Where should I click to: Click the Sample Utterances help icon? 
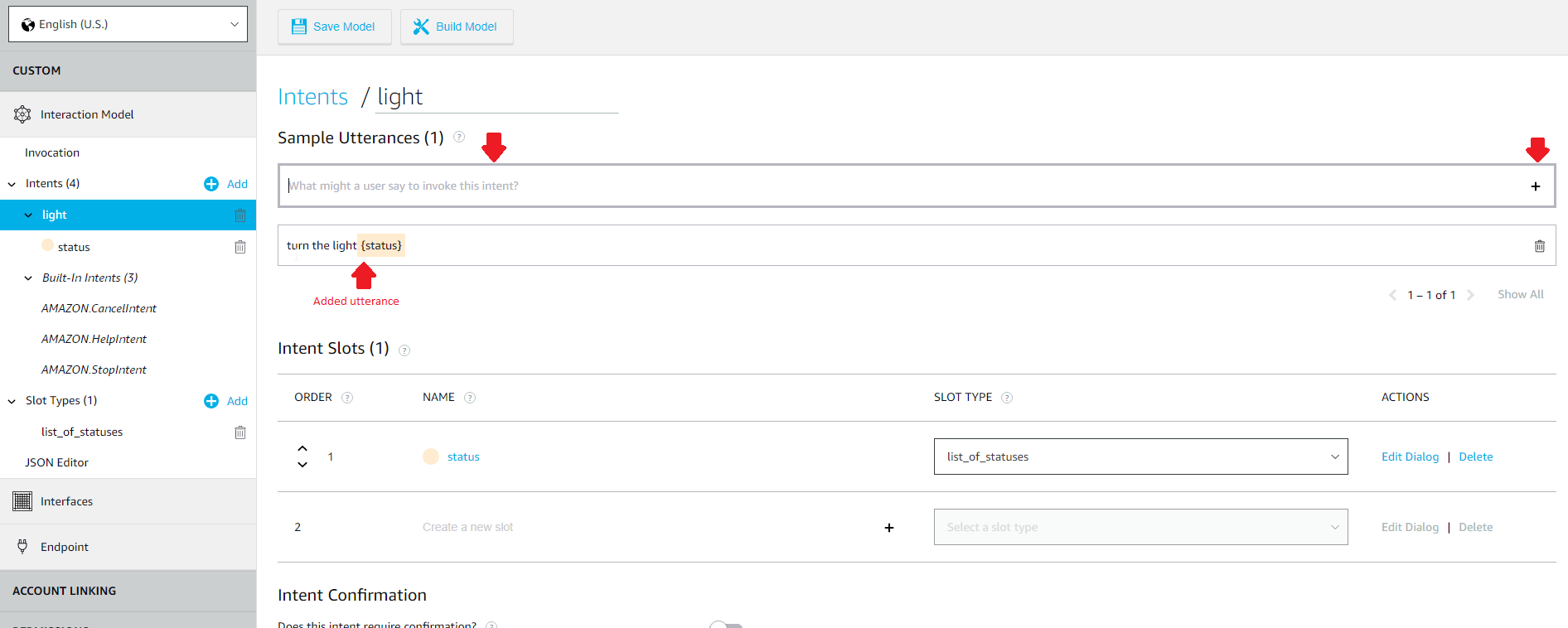(459, 137)
